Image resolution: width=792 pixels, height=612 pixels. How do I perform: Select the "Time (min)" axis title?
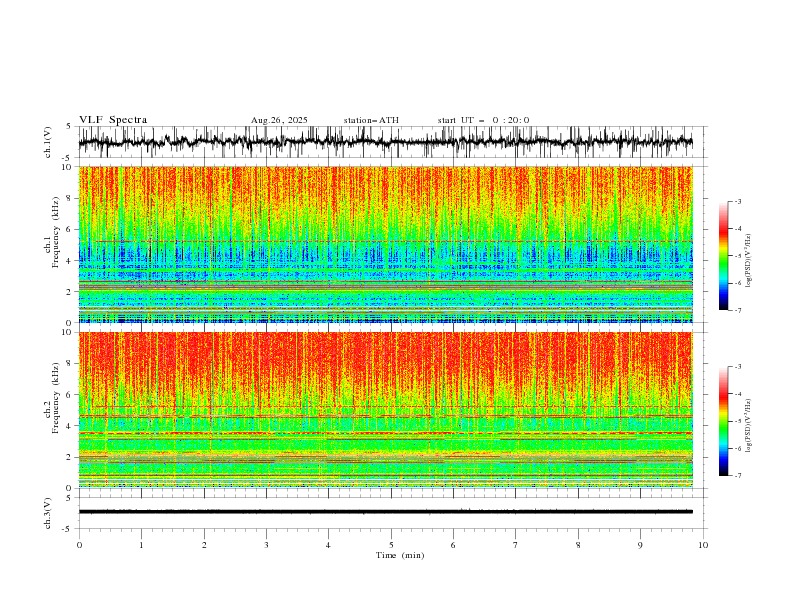[400, 555]
